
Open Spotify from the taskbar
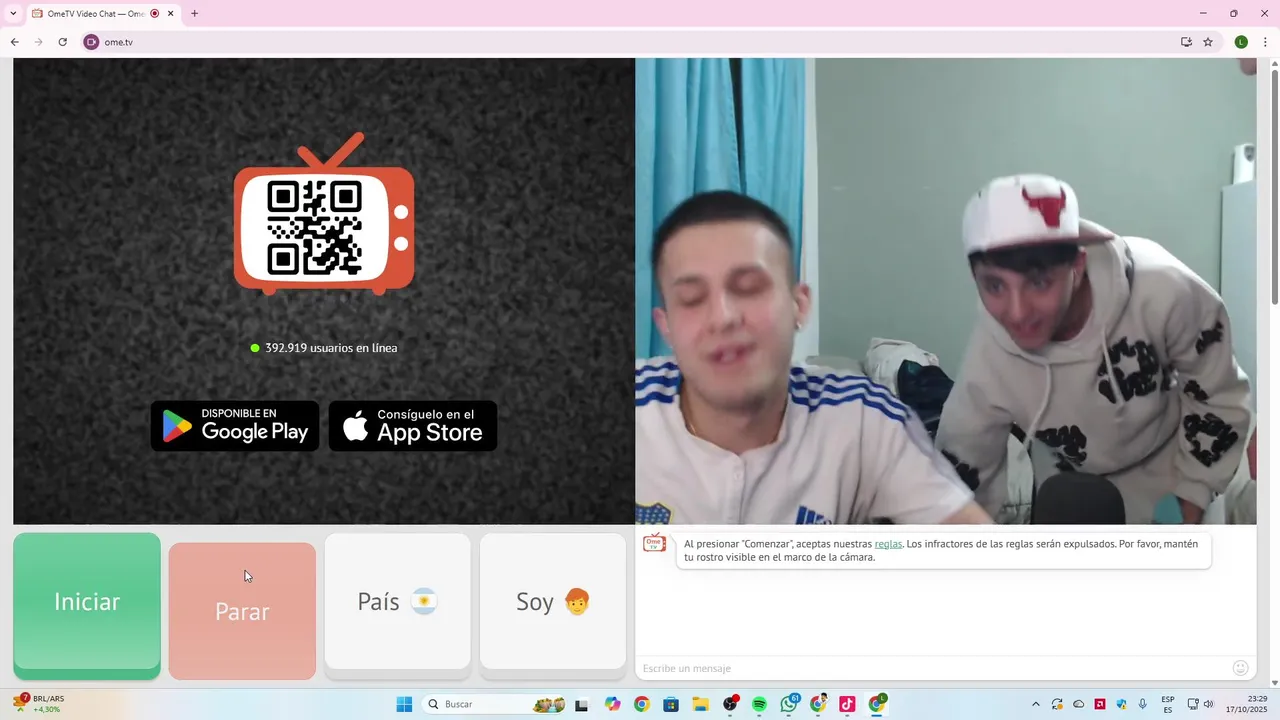pyautogui.click(x=759, y=704)
